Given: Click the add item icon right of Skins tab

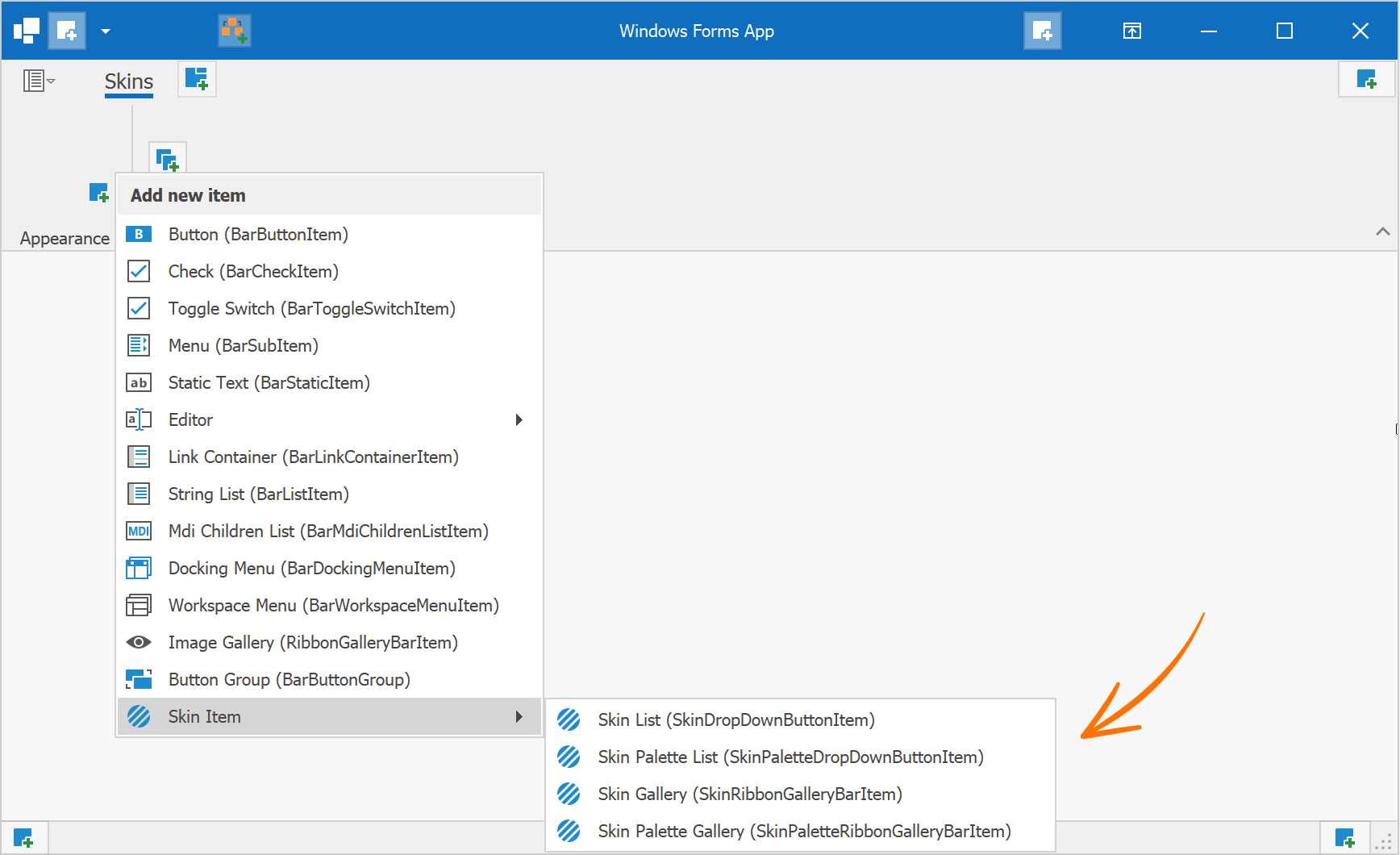Looking at the screenshot, I should [197, 79].
